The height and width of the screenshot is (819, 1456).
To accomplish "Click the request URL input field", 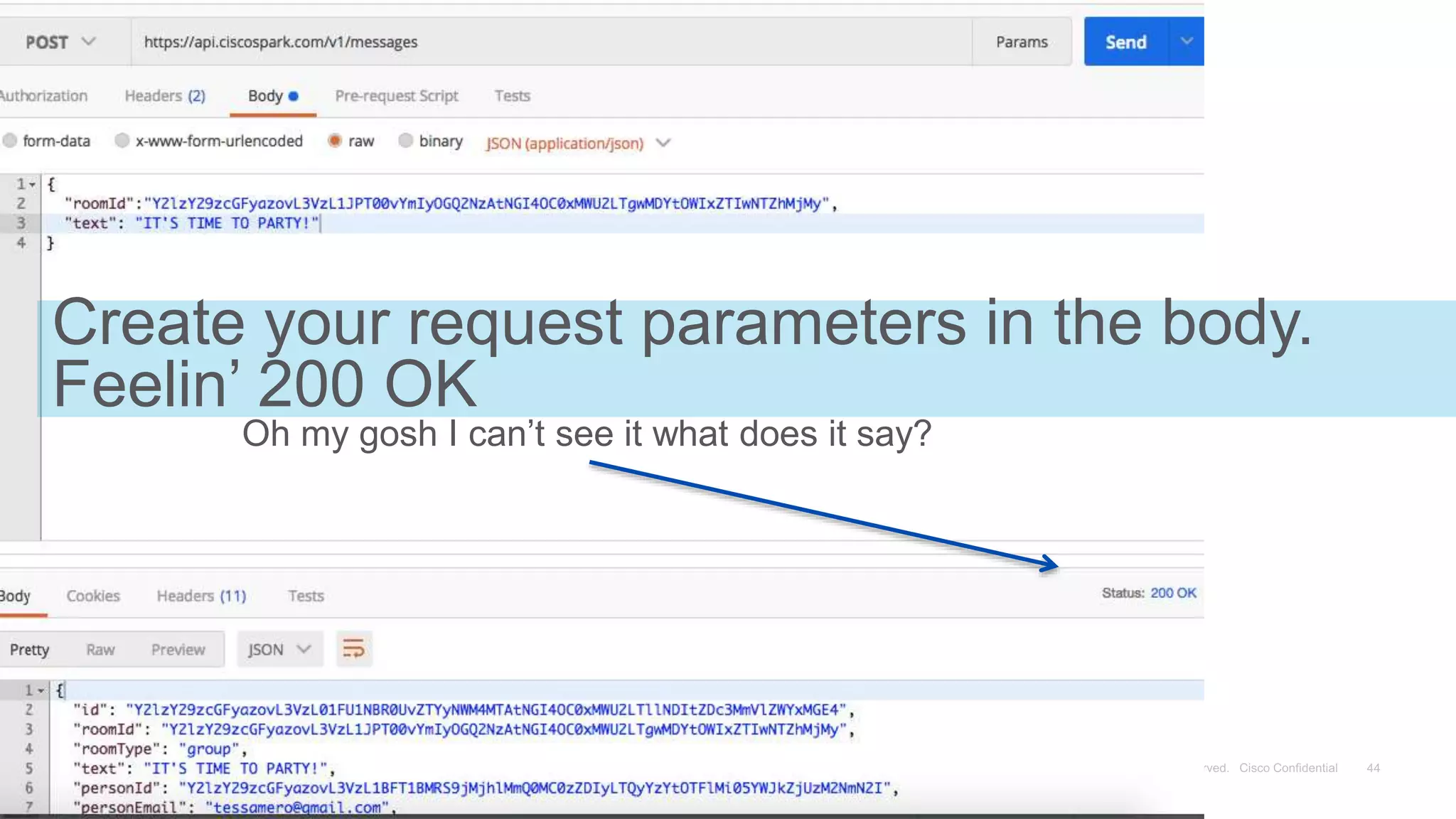I will tap(551, 42).
